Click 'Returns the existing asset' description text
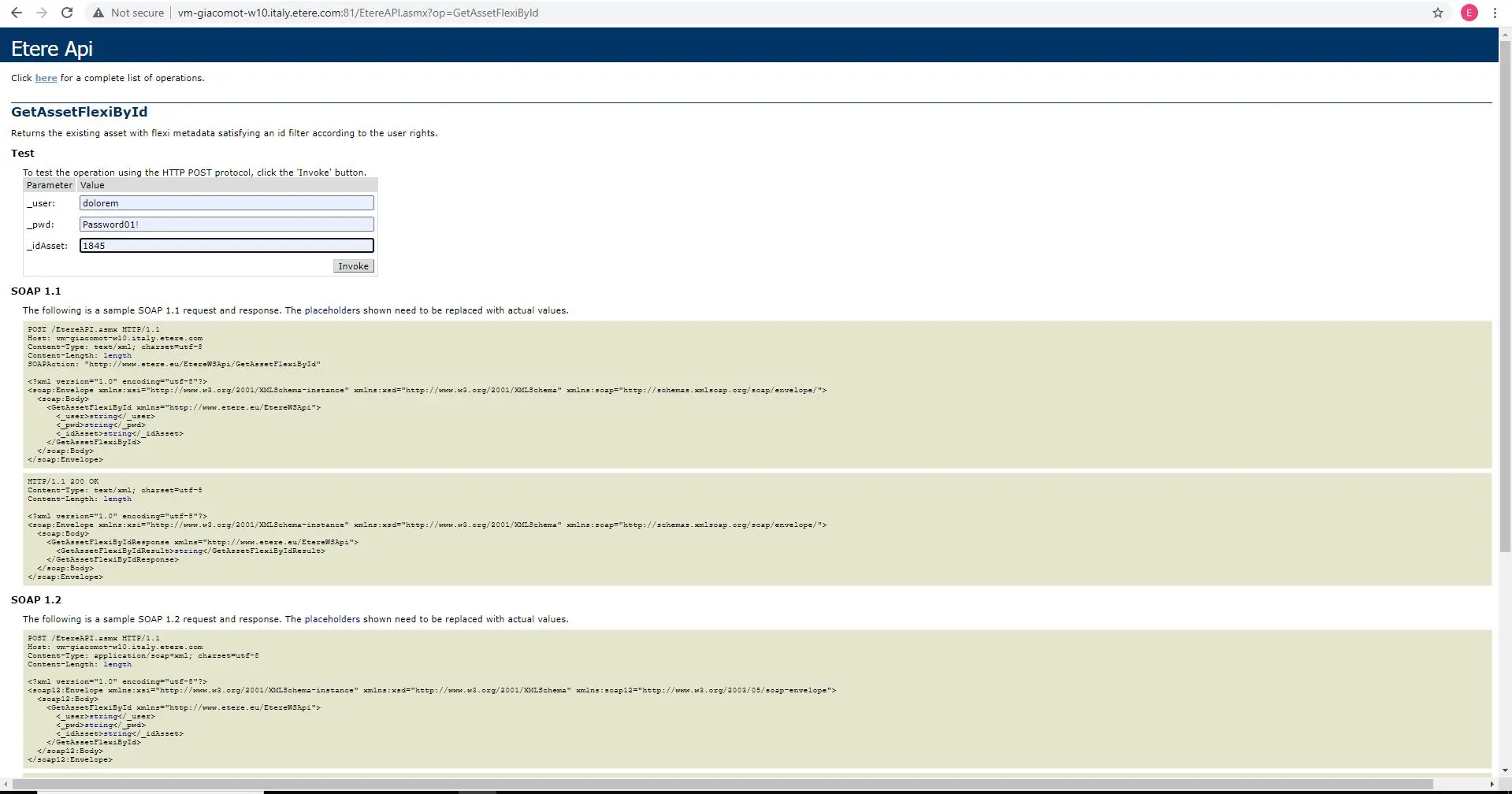 224,133
